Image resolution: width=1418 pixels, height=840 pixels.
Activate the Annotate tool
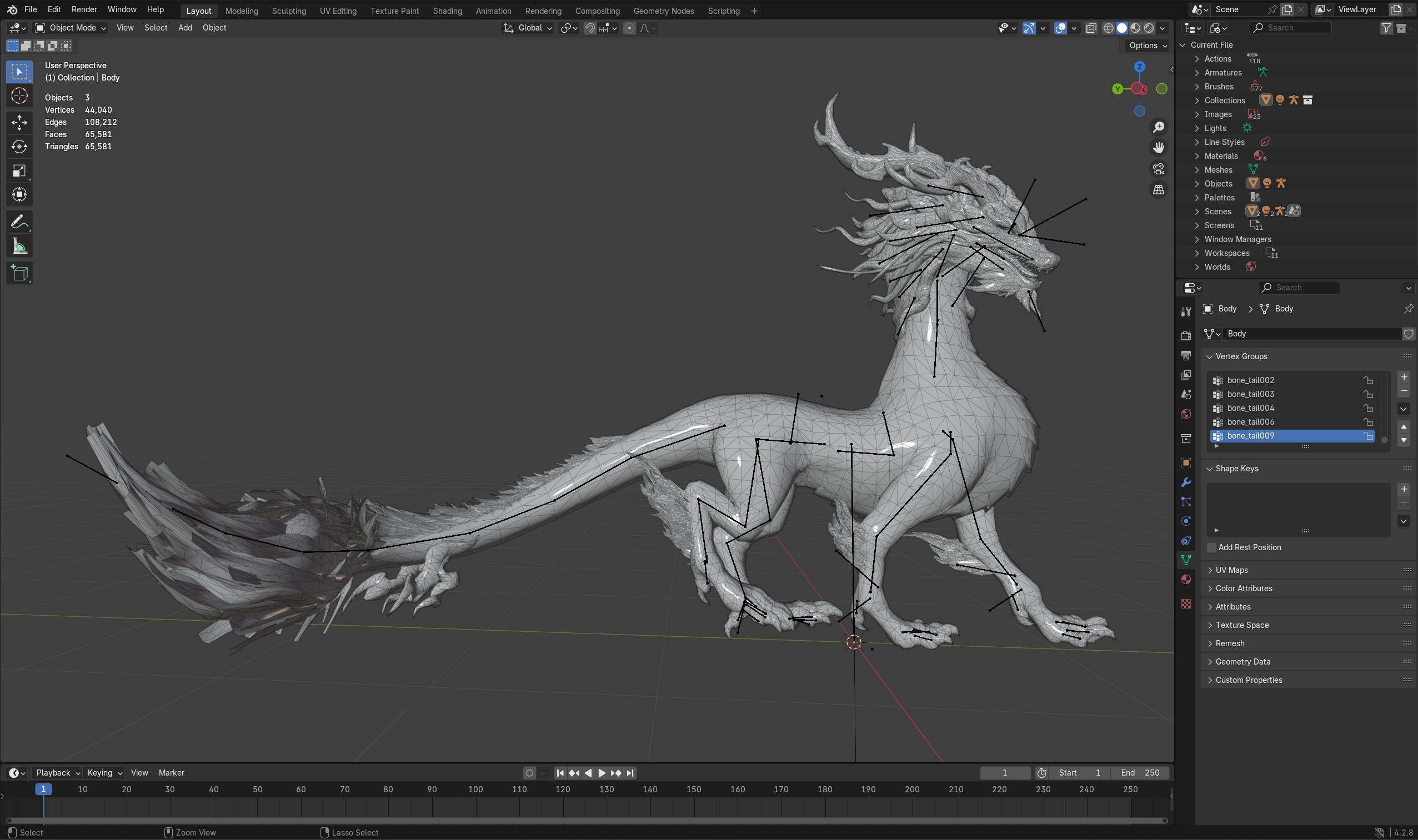pos(19,222)
